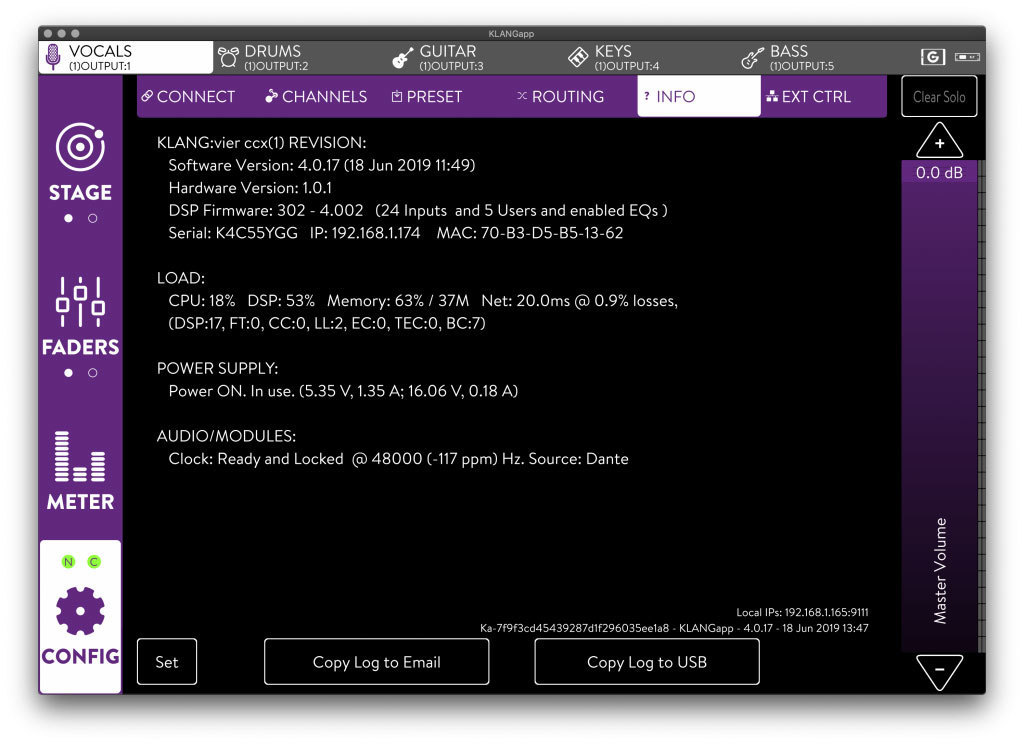
Task: Switch to the DRUMS output tab
Action: [x=300, y=57]
